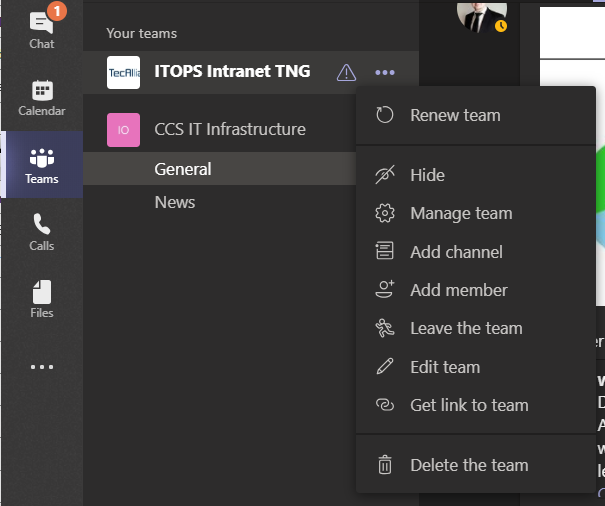Hide the team using the Hide option
Image resolution: width=605 pixels, height=506 pixels.
[427, 175]
